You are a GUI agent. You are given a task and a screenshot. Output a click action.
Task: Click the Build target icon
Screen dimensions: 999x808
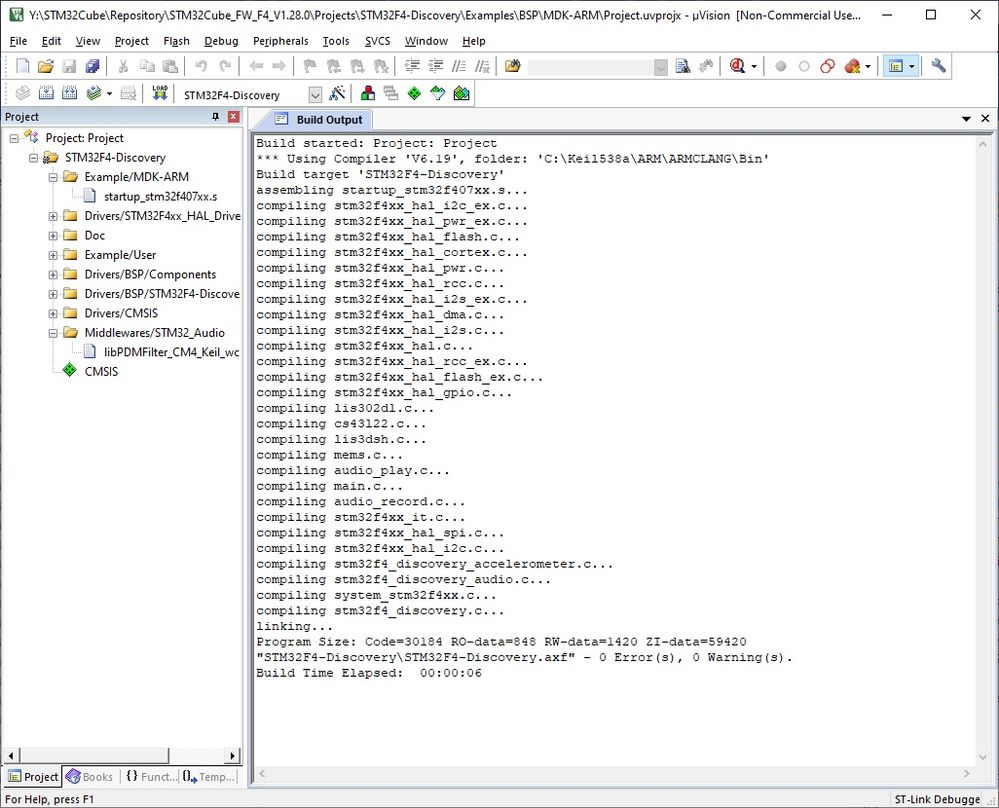tap(46, 94)
